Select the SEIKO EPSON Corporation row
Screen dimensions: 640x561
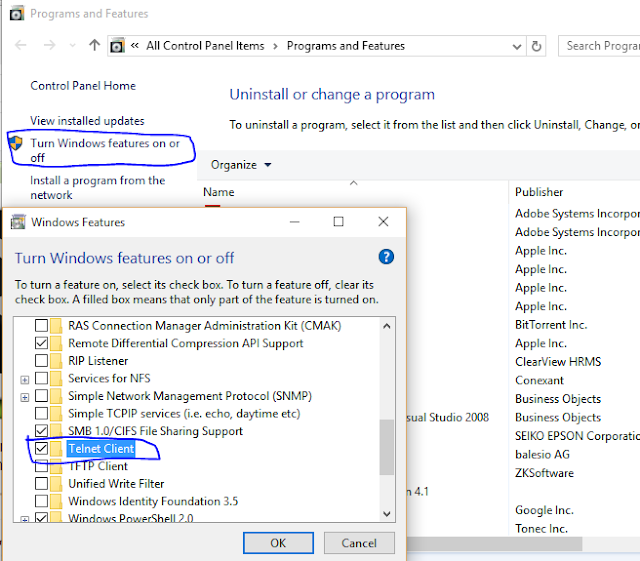click(x=577, y=436)
